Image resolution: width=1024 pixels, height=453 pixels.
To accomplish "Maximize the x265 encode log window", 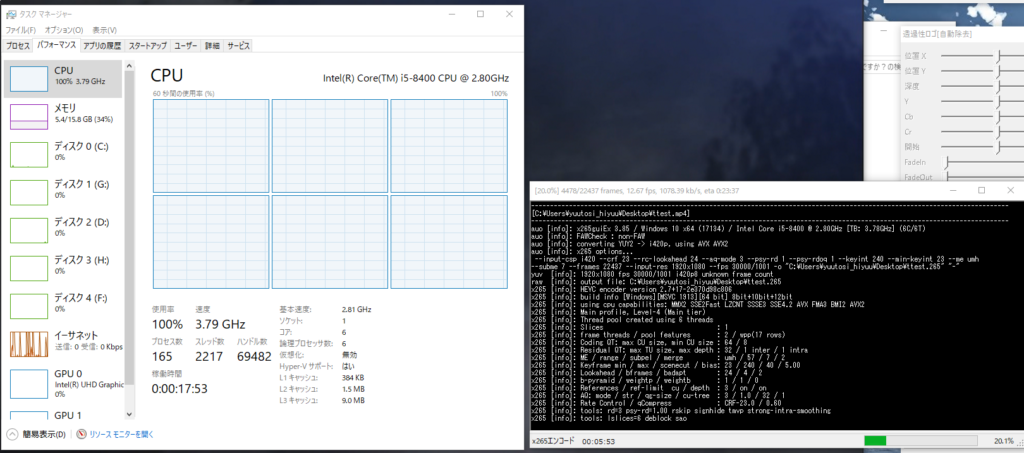I will (x=982, y=191).
